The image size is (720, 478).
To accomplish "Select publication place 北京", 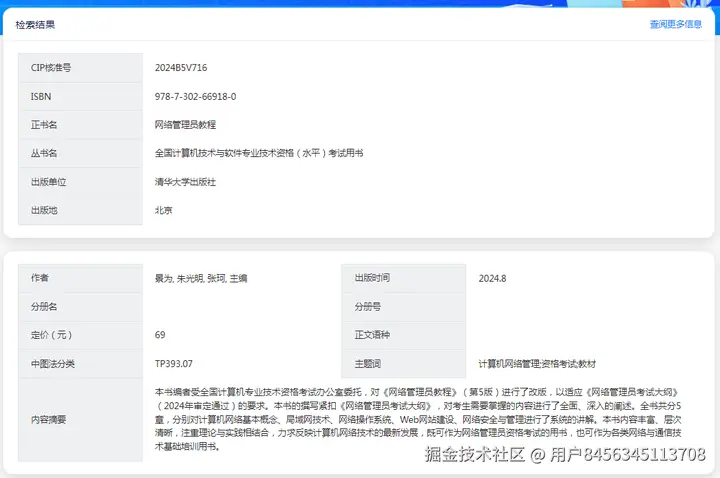I will (163, 210).
